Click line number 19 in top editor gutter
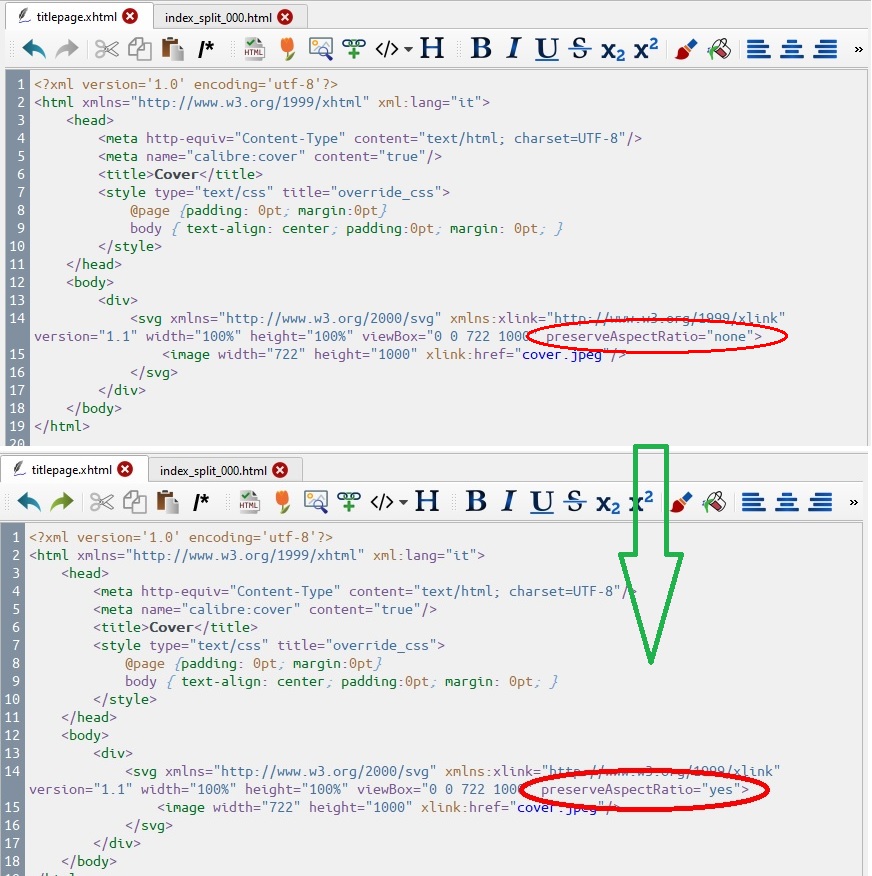 [17, 426]
